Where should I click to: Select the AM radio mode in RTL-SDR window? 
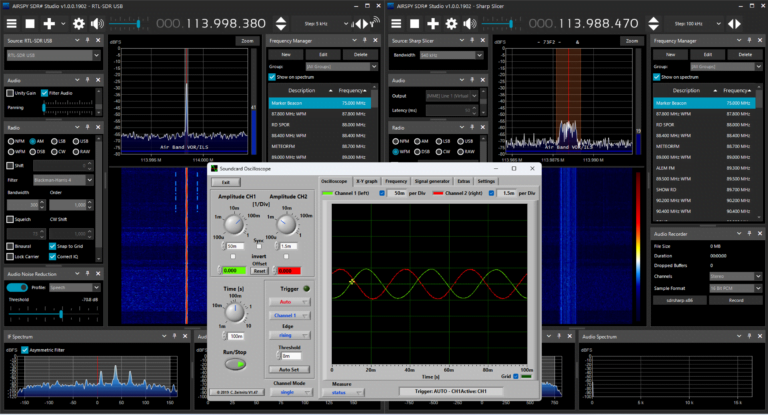pyautogui.click(x=32, y=141)
